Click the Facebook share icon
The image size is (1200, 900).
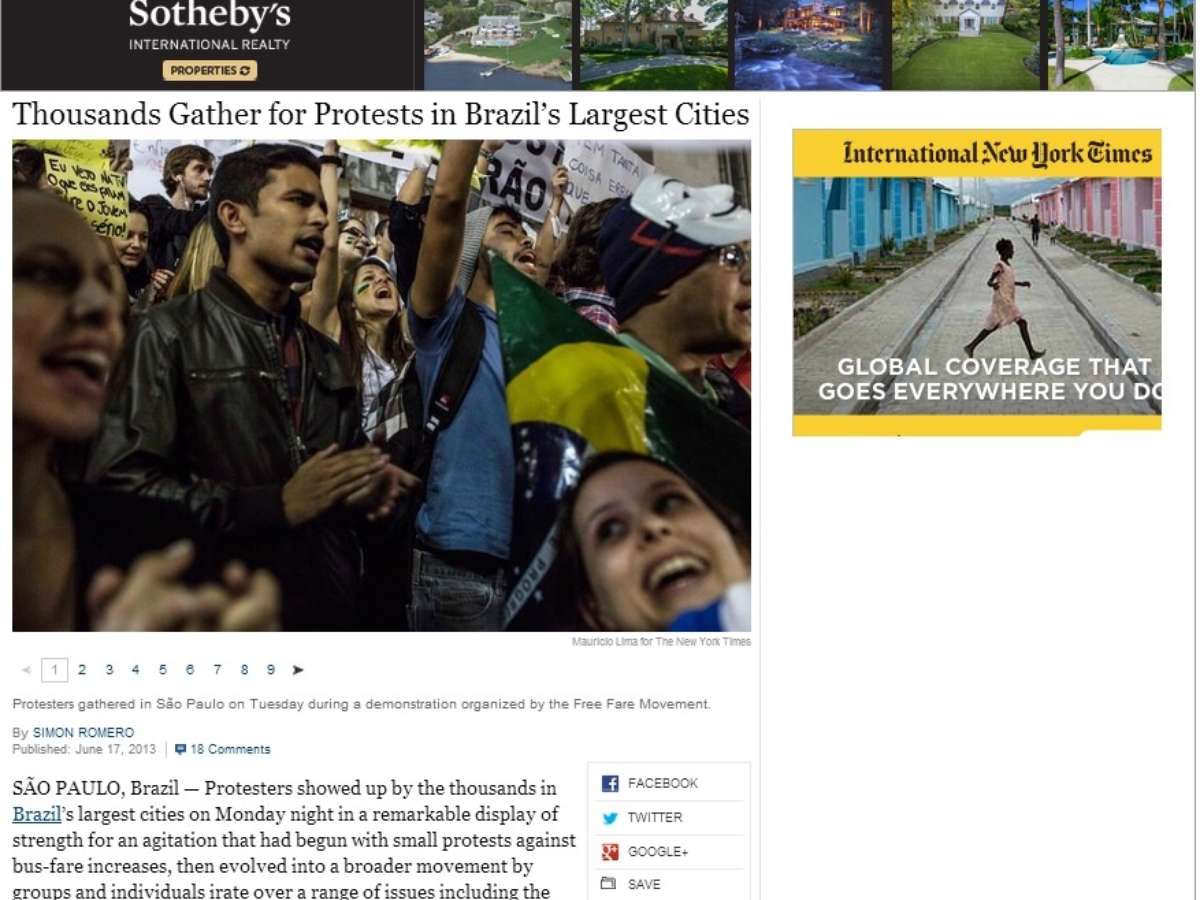tap(610, 784)
